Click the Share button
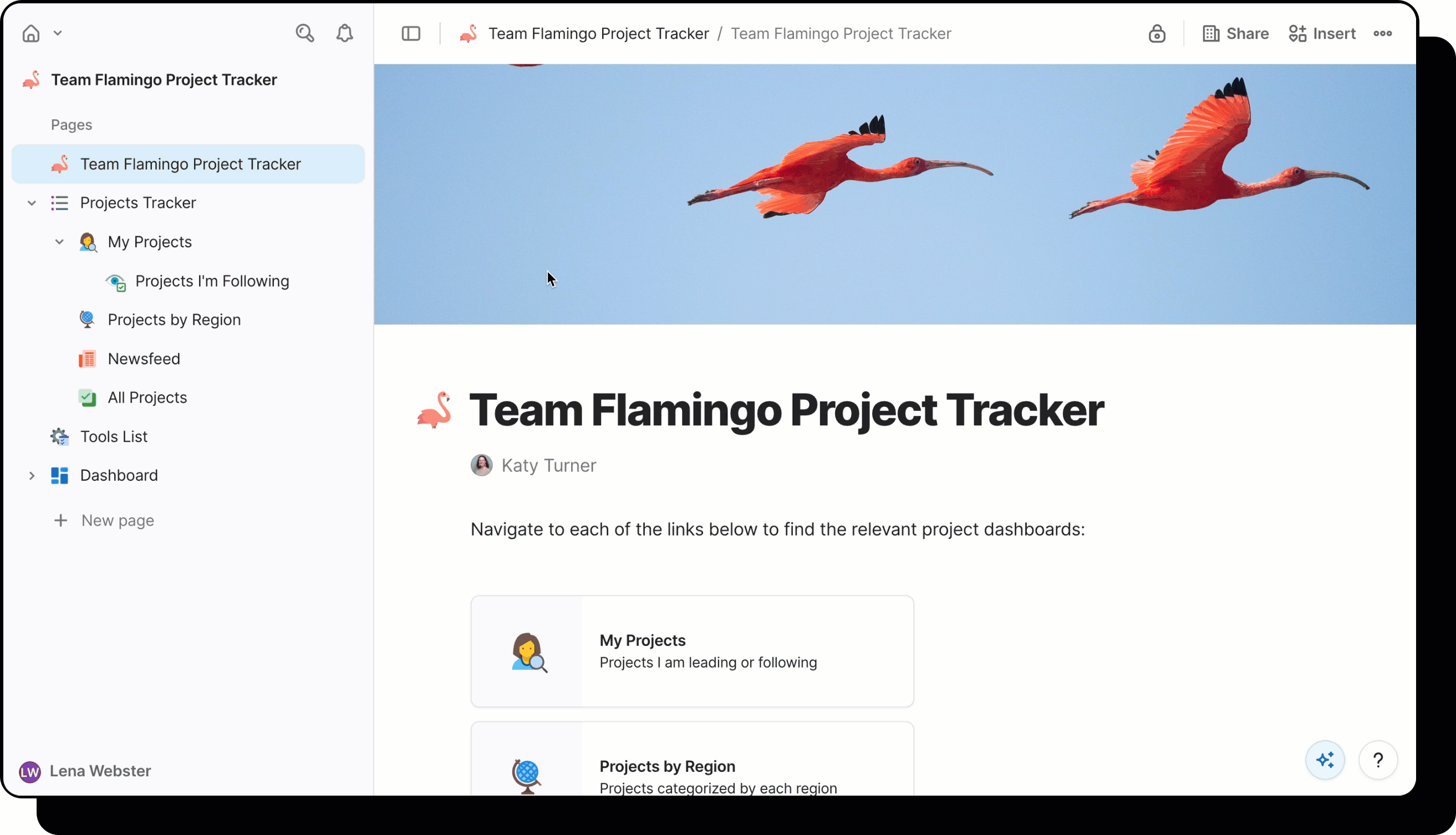The width and height of the screenshot is (1456, 835). click(x=1235, y=34)
